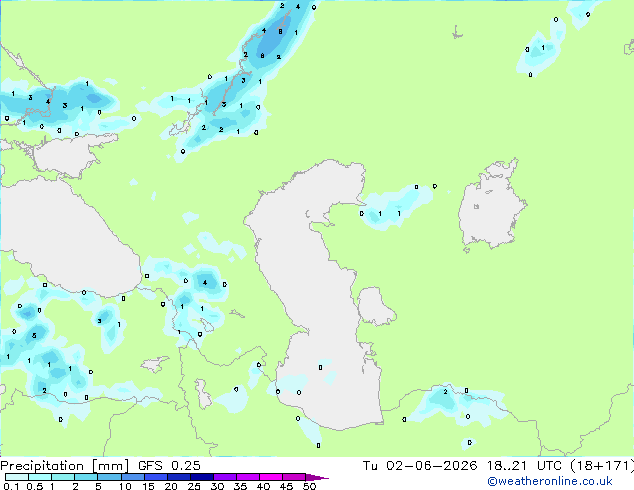Click the "25" legend scale label
634x490 pixels.
pyautogui.click(x=194, y=486)
